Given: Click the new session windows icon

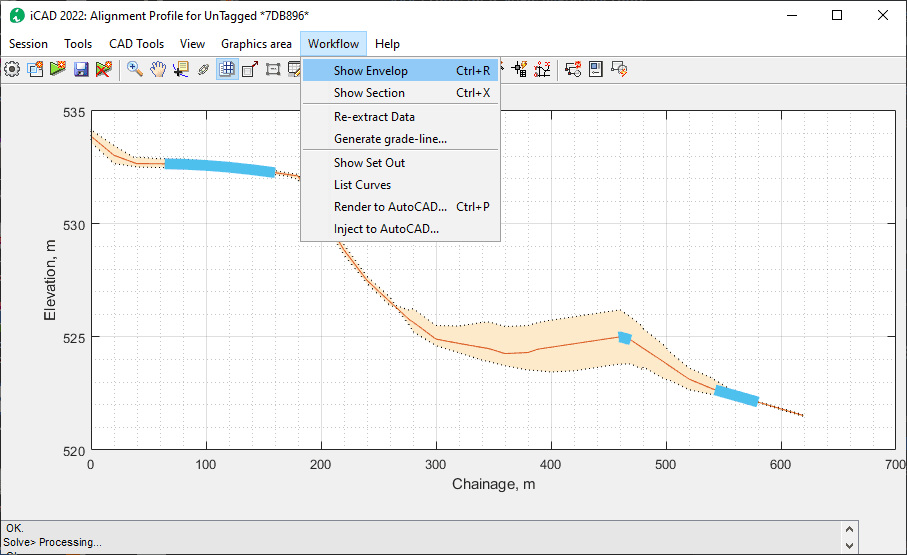Looking at the screenshot, I should point(36,69).
